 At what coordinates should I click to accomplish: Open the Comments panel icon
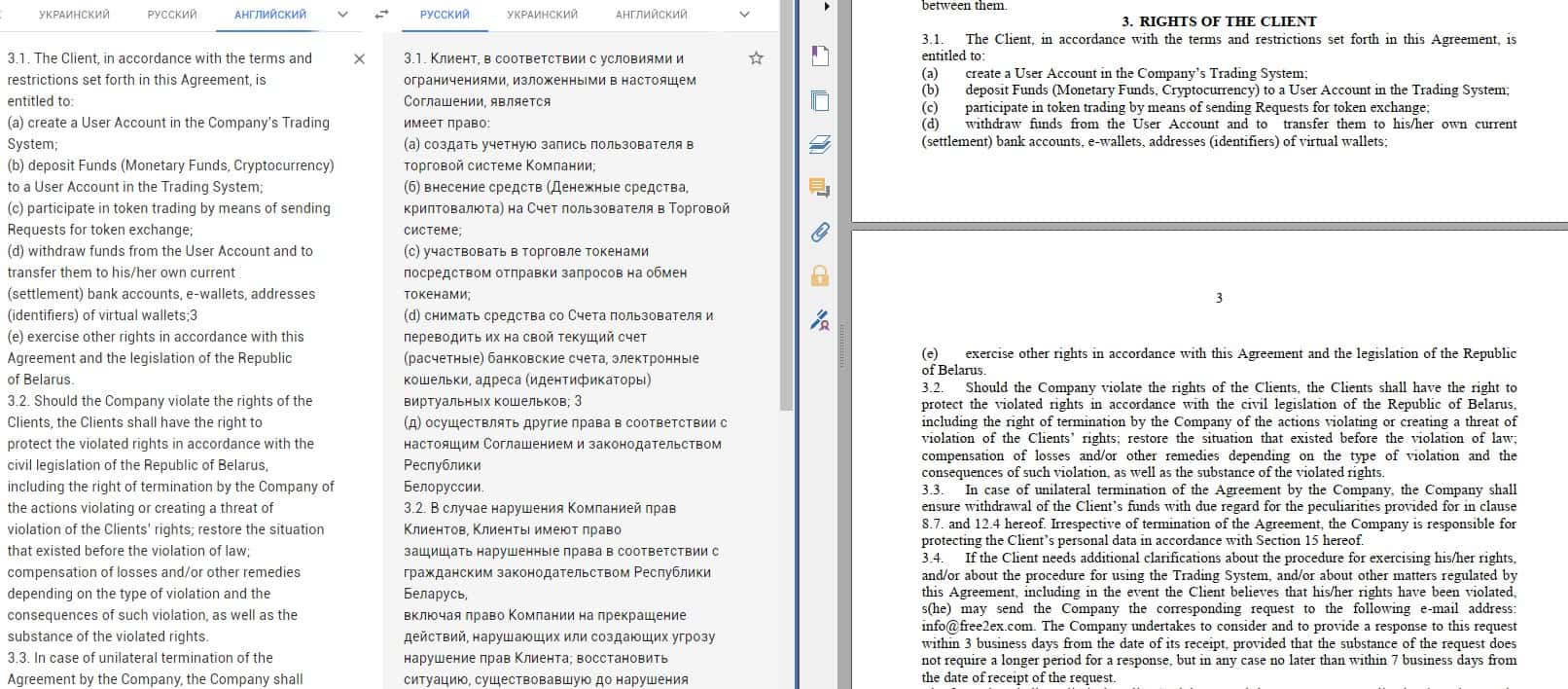click(820, 188)
